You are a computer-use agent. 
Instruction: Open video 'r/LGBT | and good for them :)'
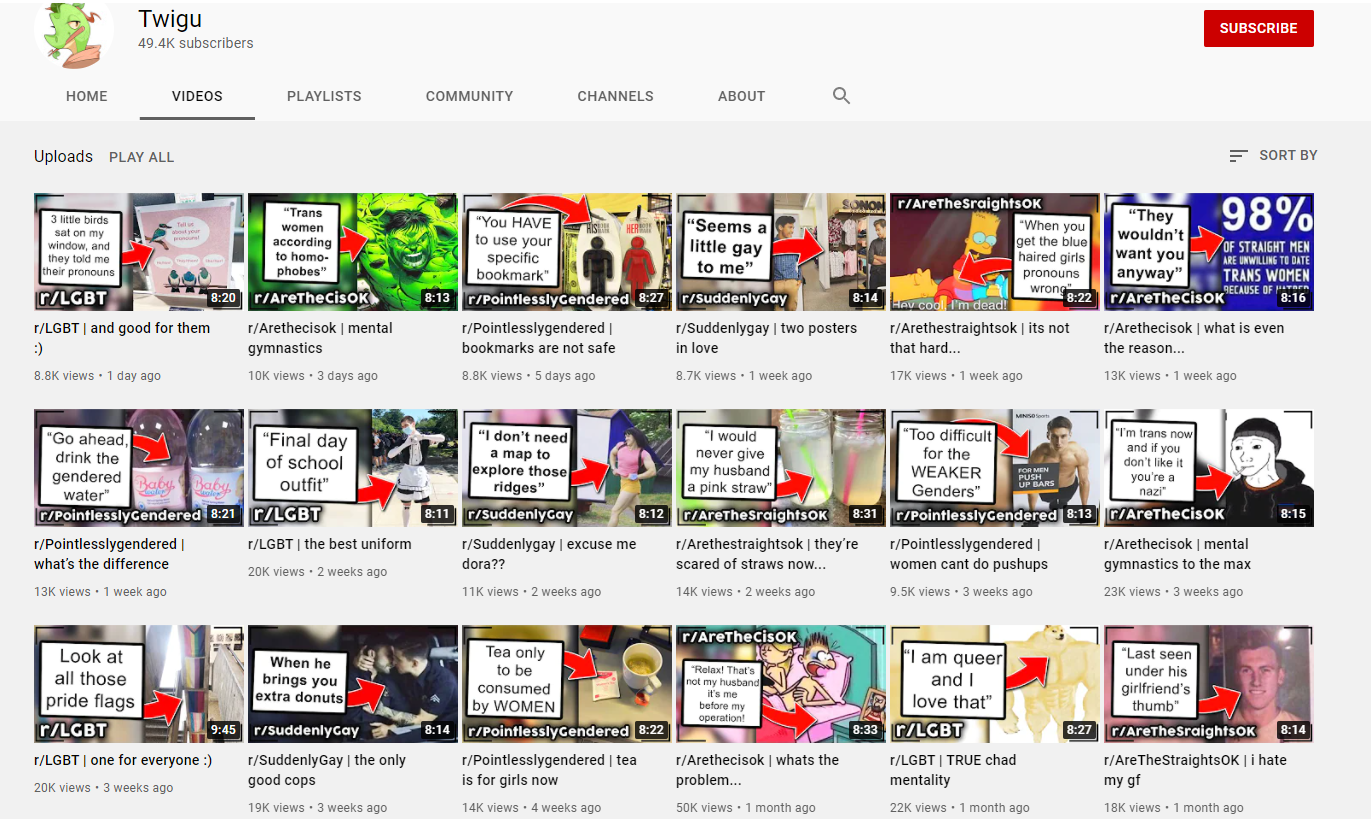123,338
